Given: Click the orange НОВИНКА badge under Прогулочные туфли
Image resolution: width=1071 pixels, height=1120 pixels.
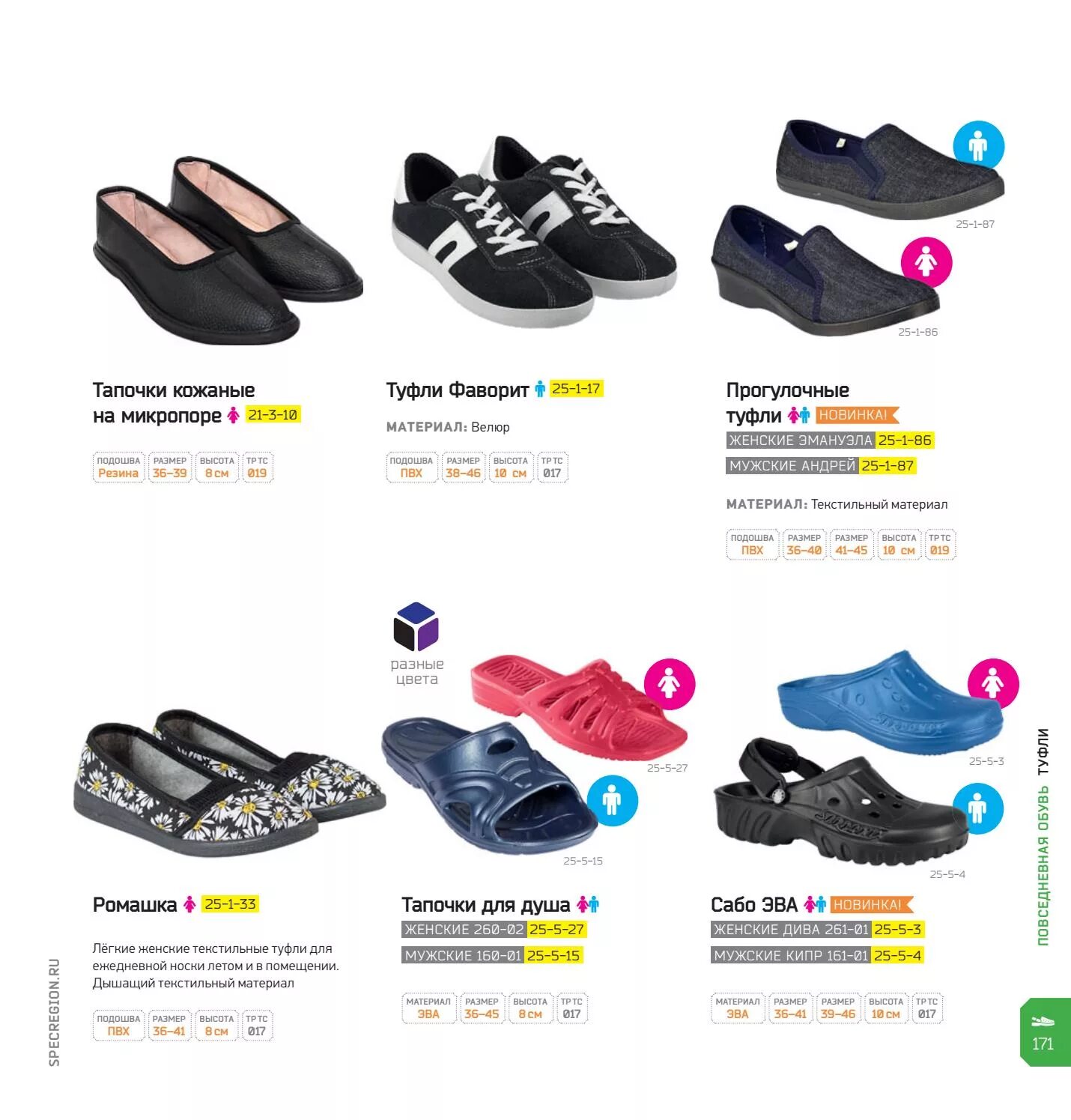Looking at the screenshot, I should tap(857, 415).
